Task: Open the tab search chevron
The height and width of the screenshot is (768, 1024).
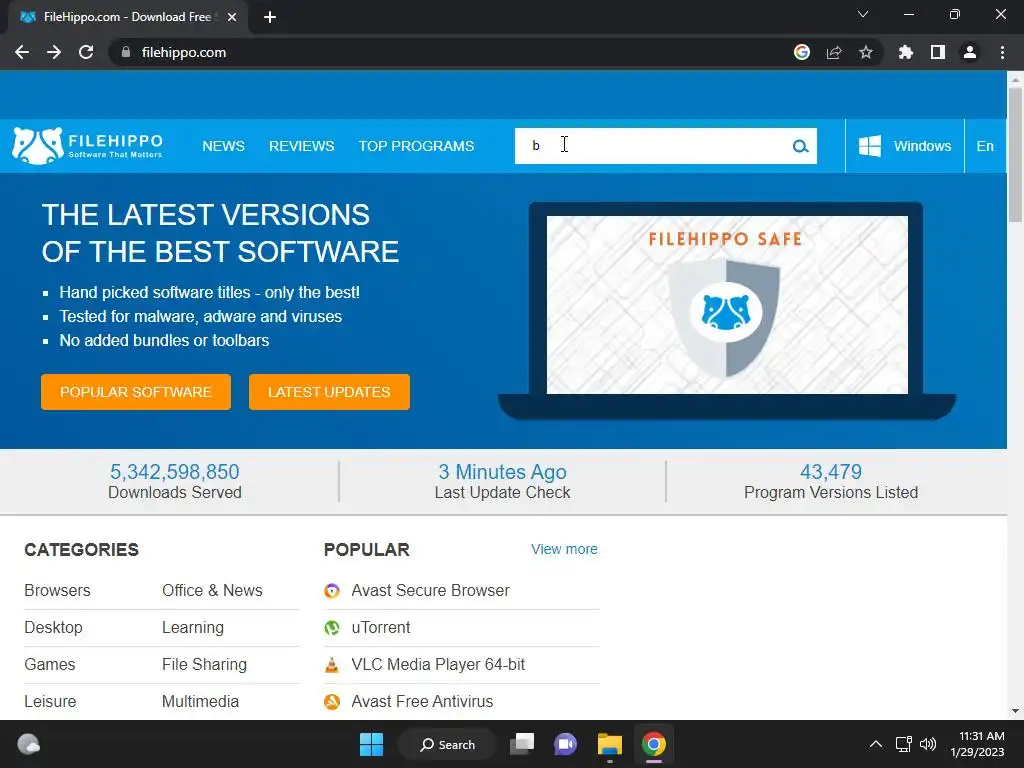Action: click(863, 14)
